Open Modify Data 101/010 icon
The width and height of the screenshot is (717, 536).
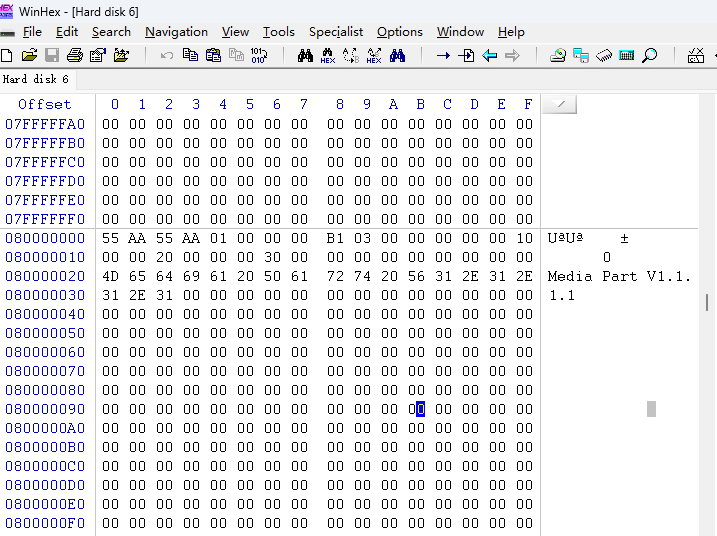(259, 56)
